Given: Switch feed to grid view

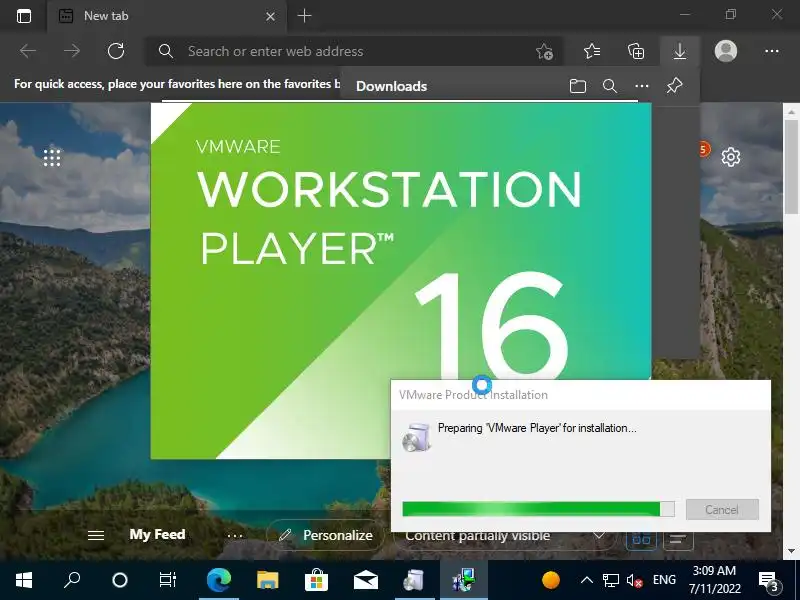Looking at the screenshot, I should (641, 538).
